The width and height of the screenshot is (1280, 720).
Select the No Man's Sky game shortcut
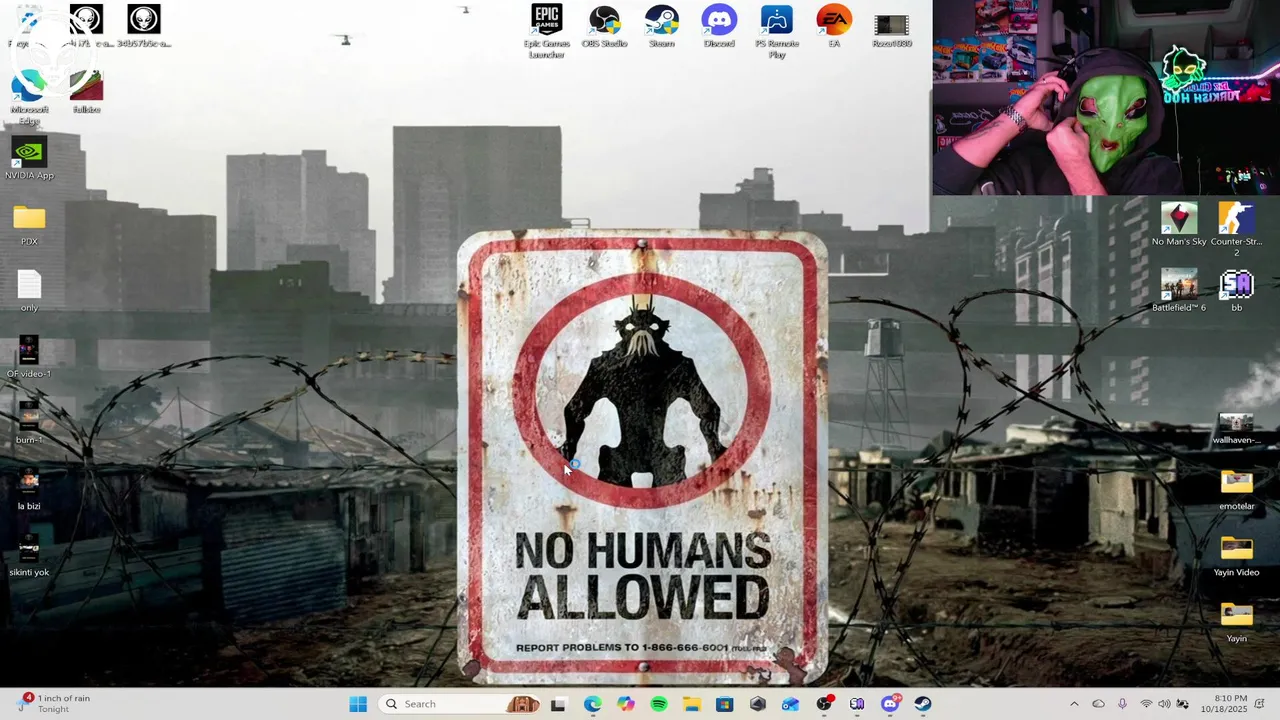pyautogui.click(x=1179, y=225)
